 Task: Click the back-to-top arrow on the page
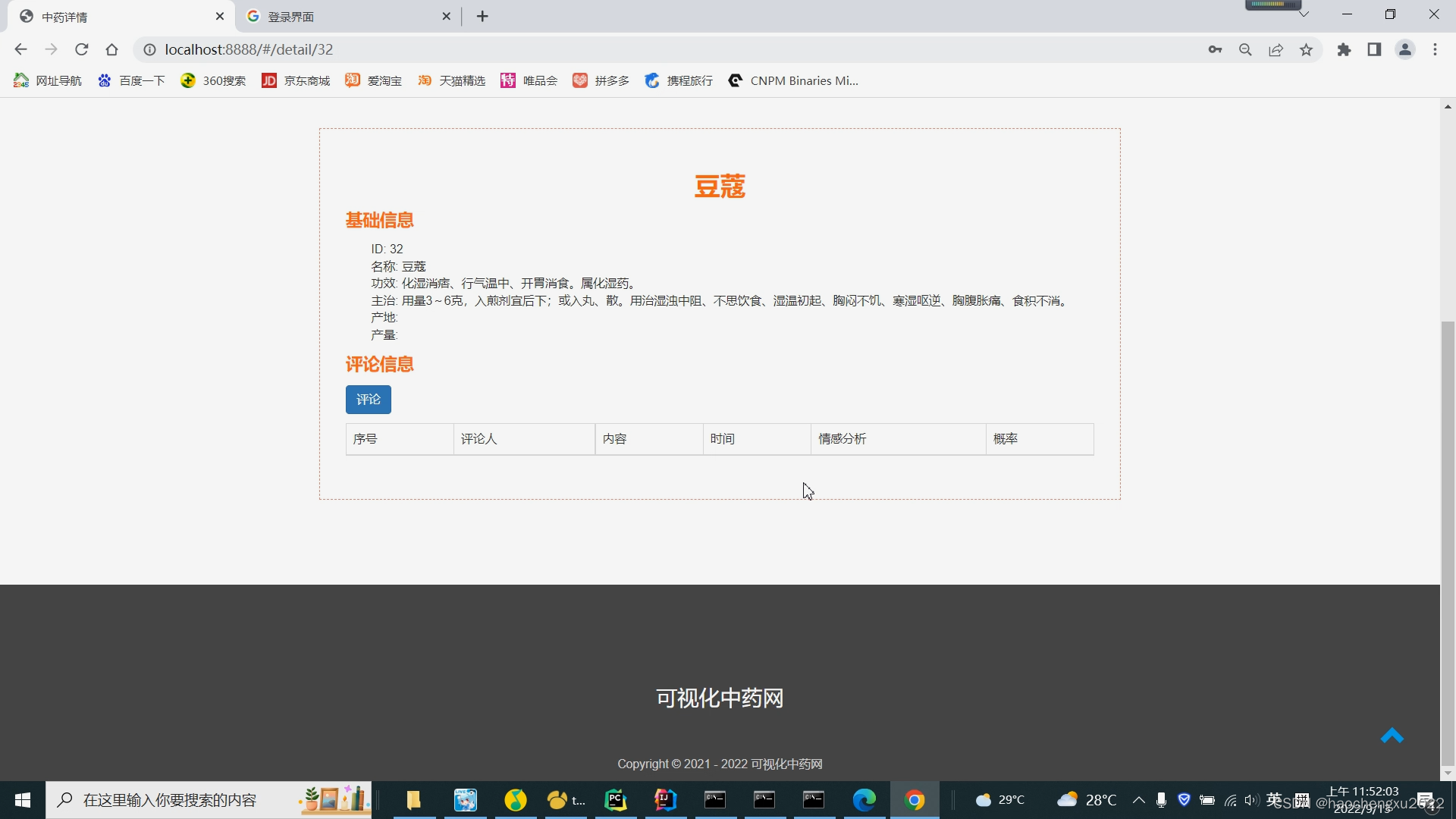pyautogui.click(x=1394, y=736)
